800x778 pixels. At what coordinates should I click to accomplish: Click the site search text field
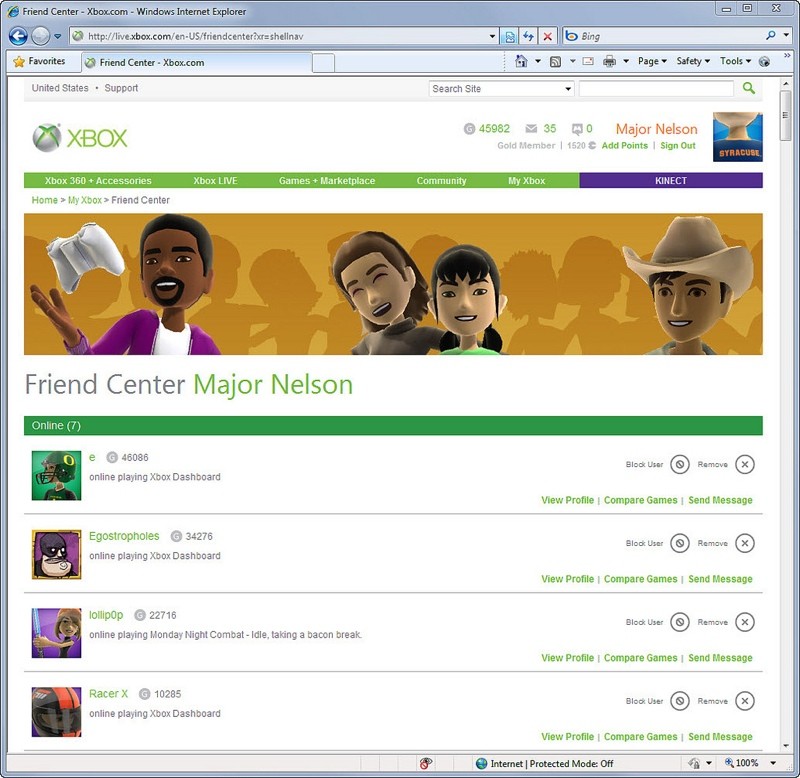[x=656, y=89]
